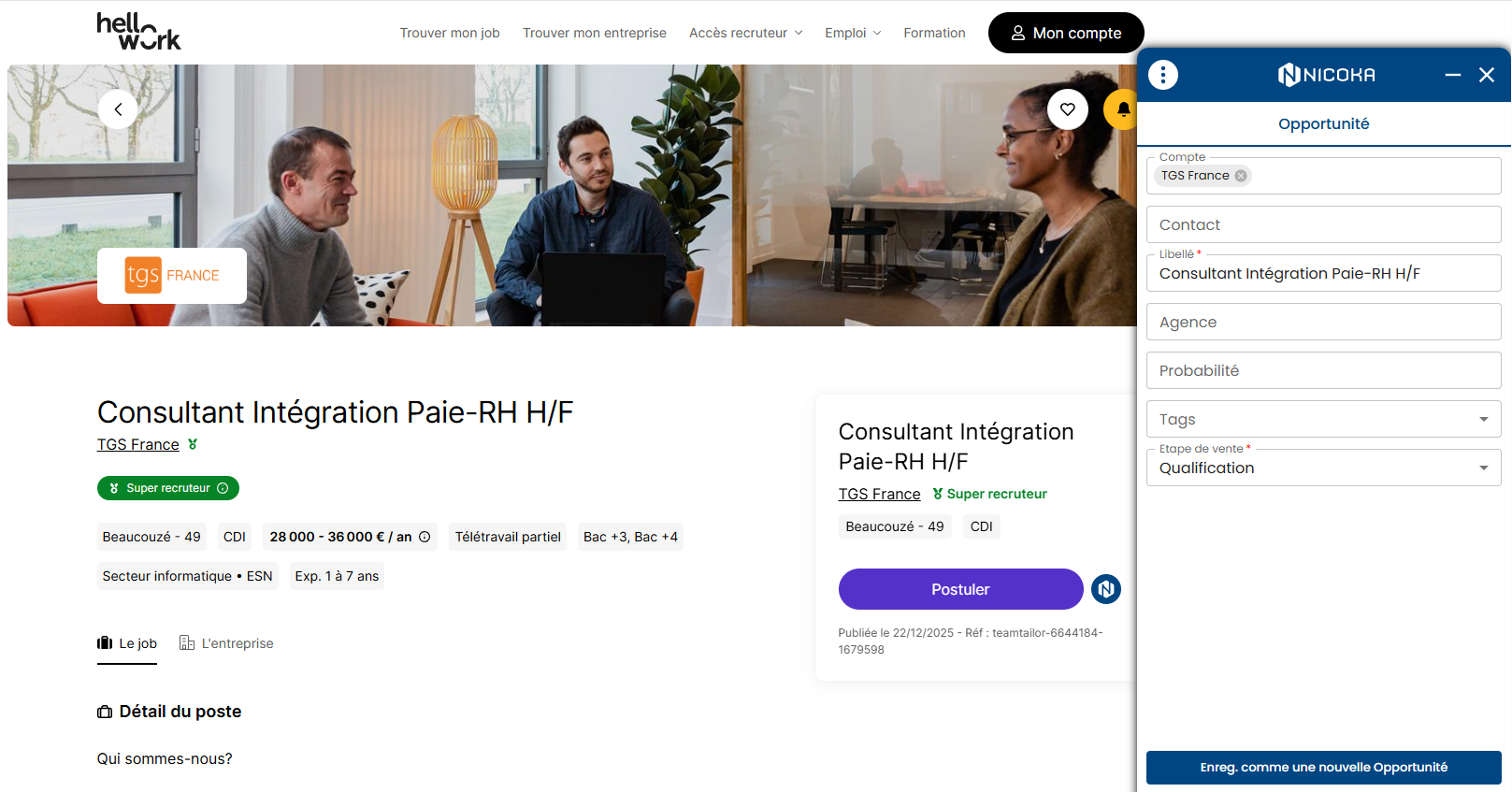Select the Opportunité tab in Nicoka
Viewport: 1512px width, 792px height.
coord(1324,123)
